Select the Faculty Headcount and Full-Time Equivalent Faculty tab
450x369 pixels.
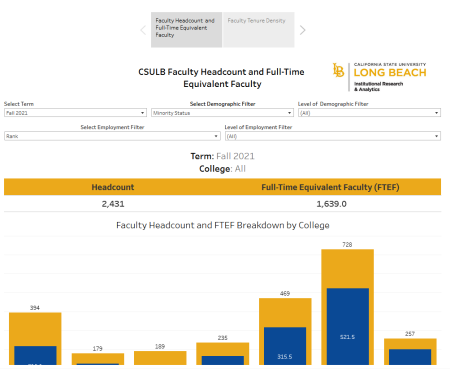(x=186, y=30)
